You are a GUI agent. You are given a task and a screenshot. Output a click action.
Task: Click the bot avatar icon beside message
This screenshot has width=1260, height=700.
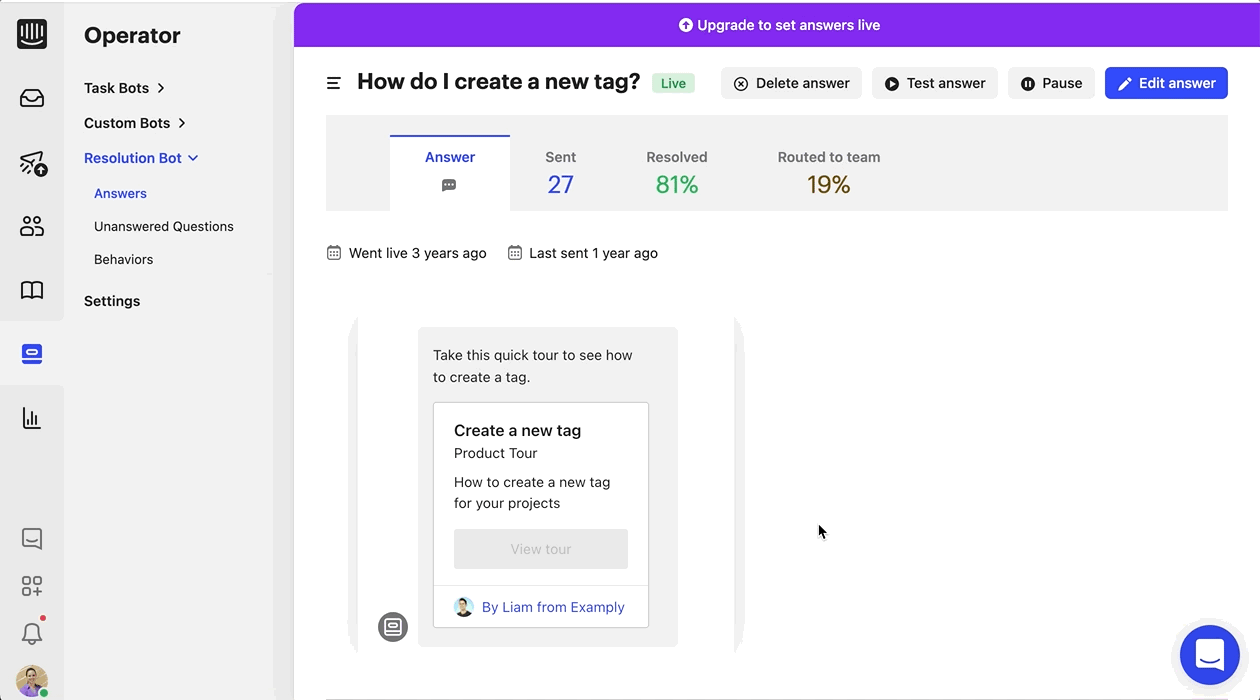(x=393, y=627)
